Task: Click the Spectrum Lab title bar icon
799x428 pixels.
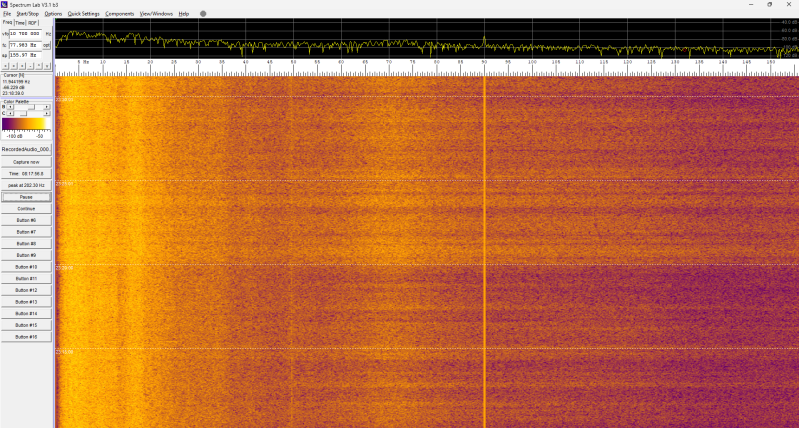Action: (5, 5)
